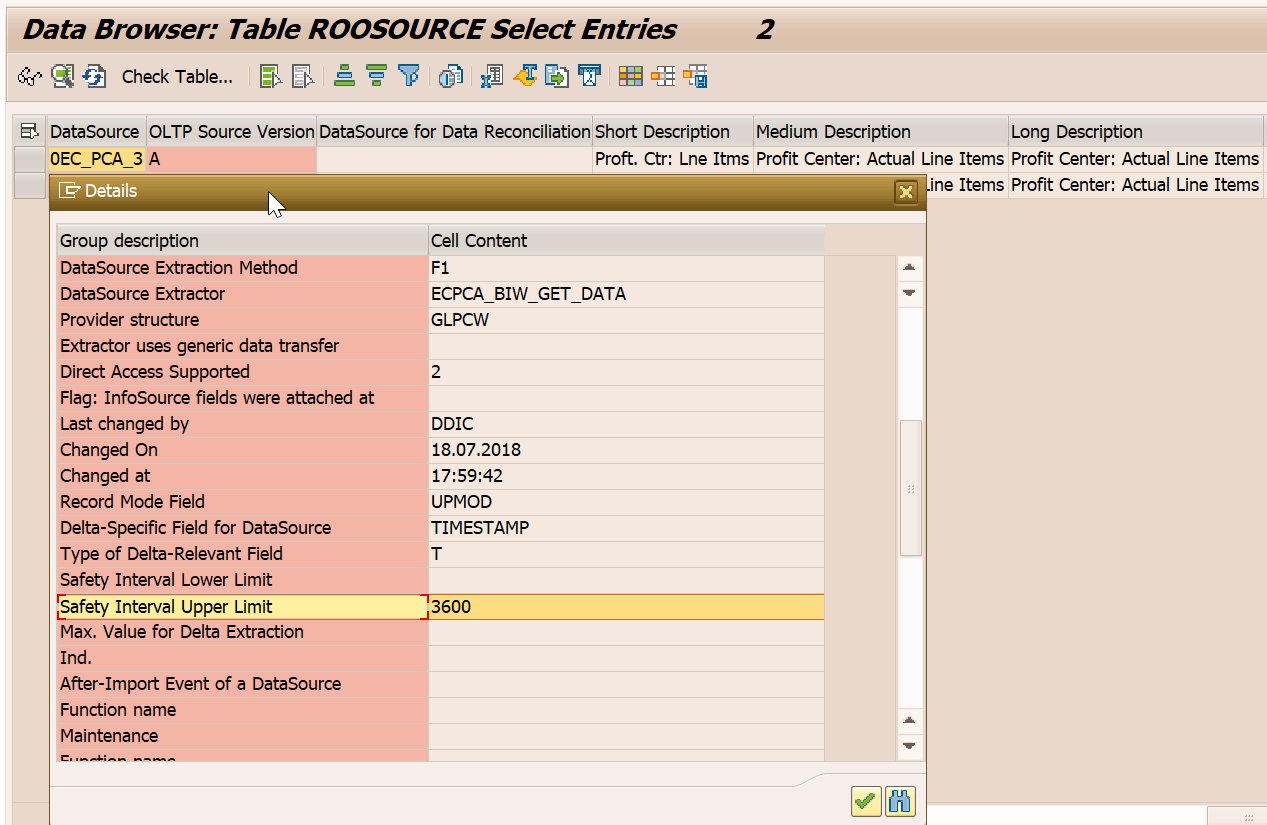Click the OLTP Source Version column header

(231, 132)
